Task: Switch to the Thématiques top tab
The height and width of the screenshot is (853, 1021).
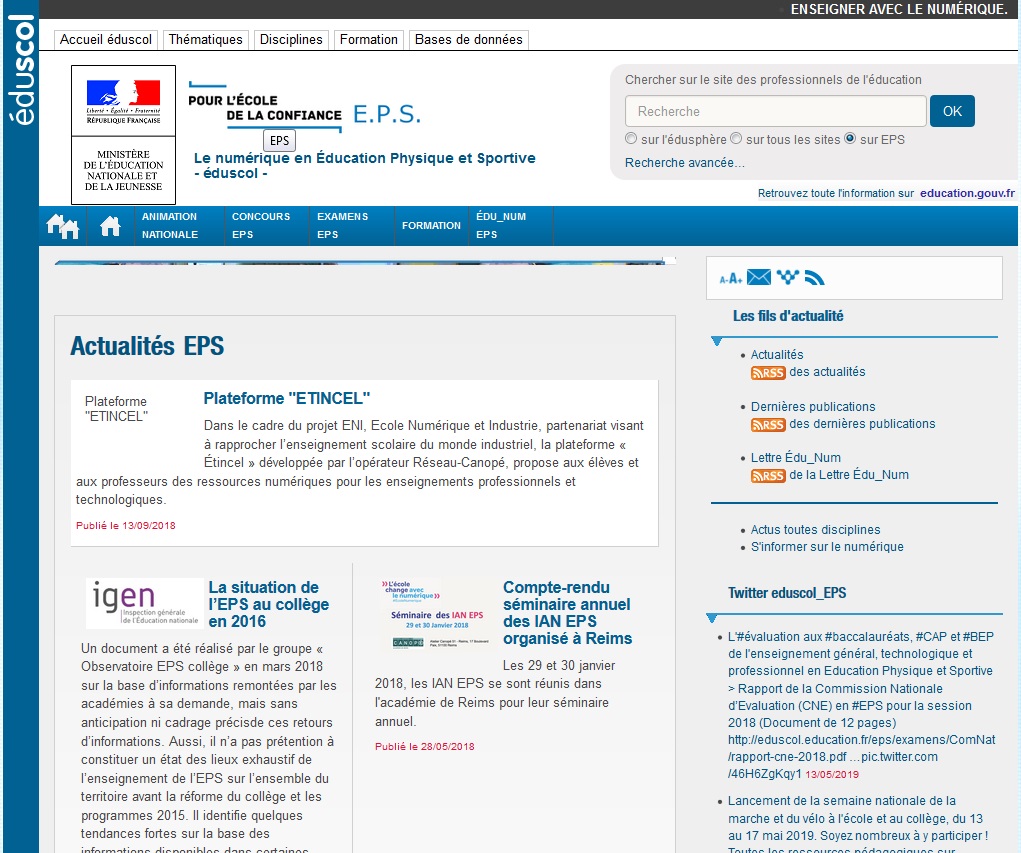Action: 205,40
